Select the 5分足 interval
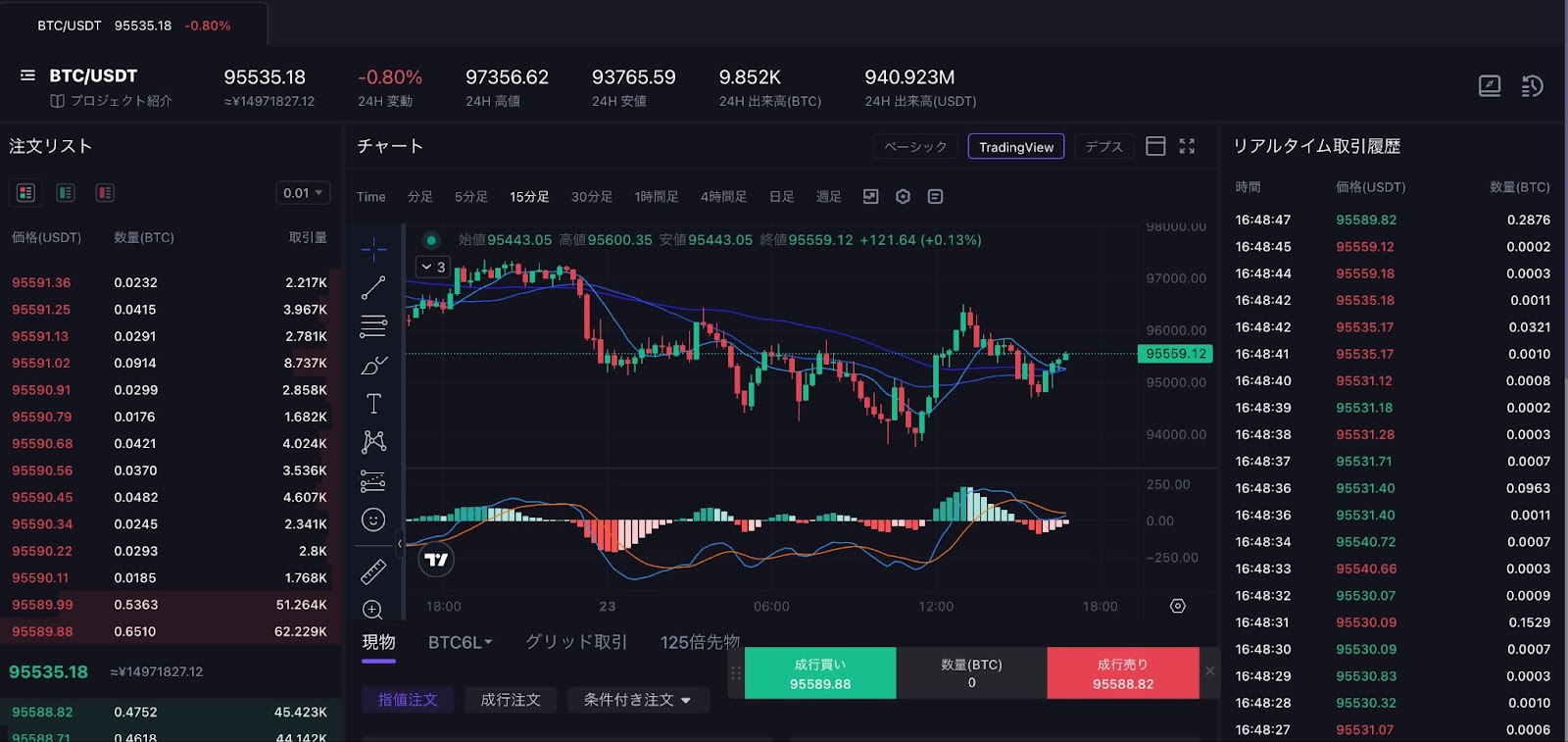1568x742 pixels. click(x=471, y=197)
